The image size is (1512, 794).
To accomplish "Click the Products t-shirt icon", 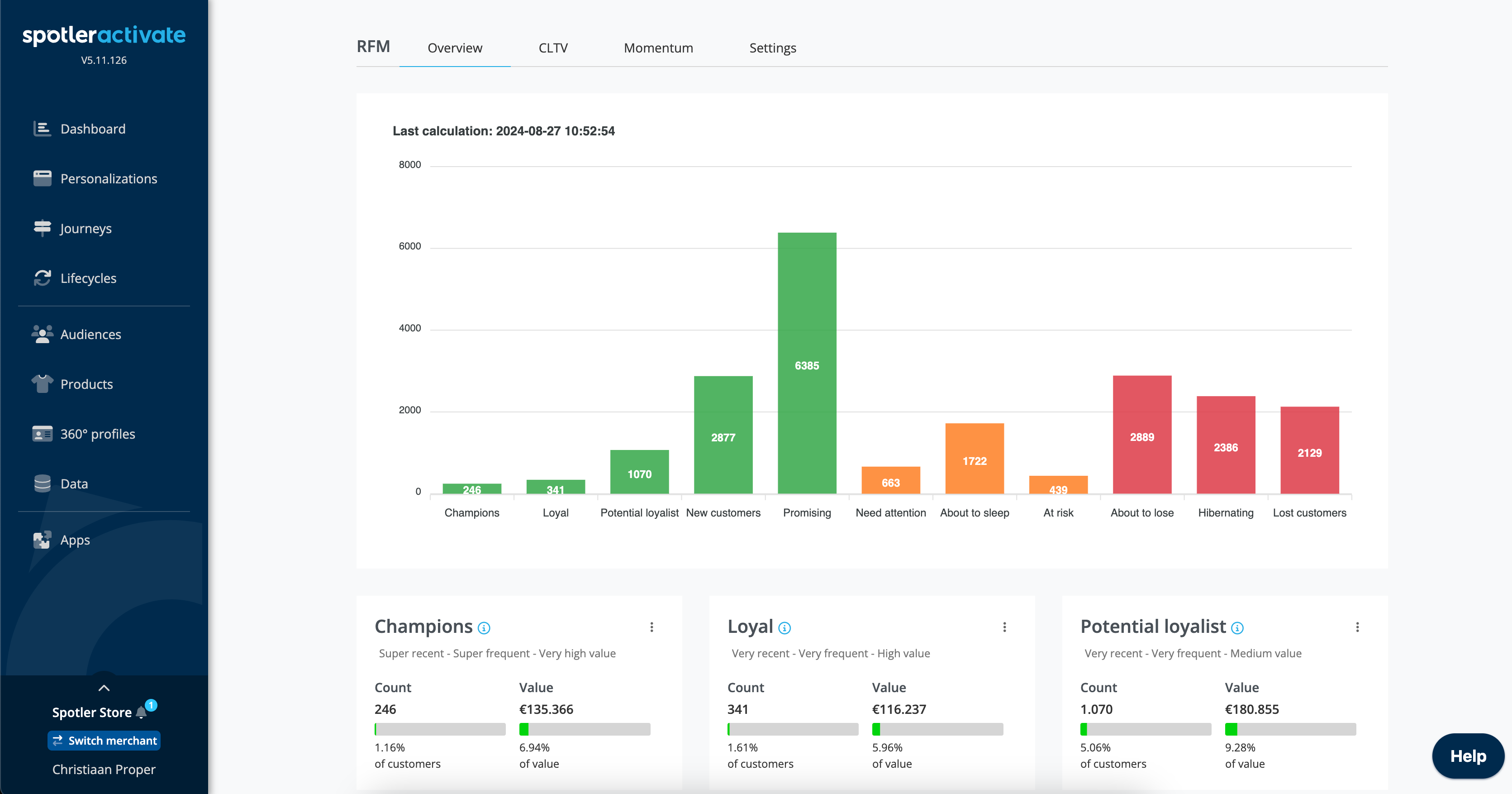I will click(x=42, y=384).
